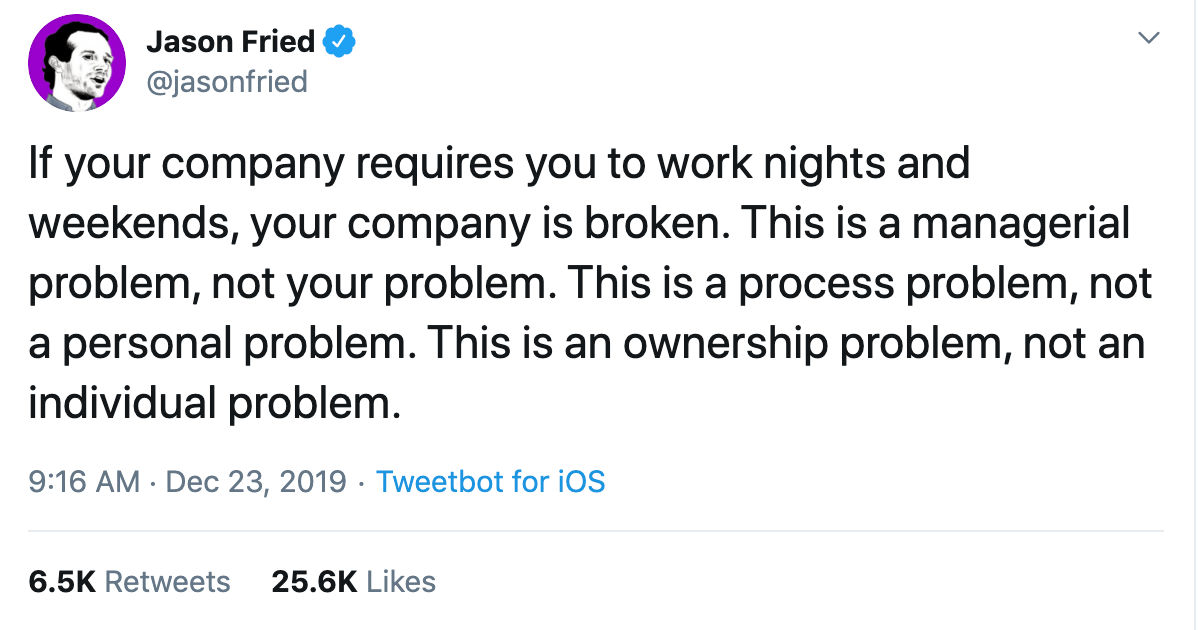The height and width of the screenshot is (630, 1198).
Task: Open Jason Fried's profile avatar
Action: pos(77,63)
